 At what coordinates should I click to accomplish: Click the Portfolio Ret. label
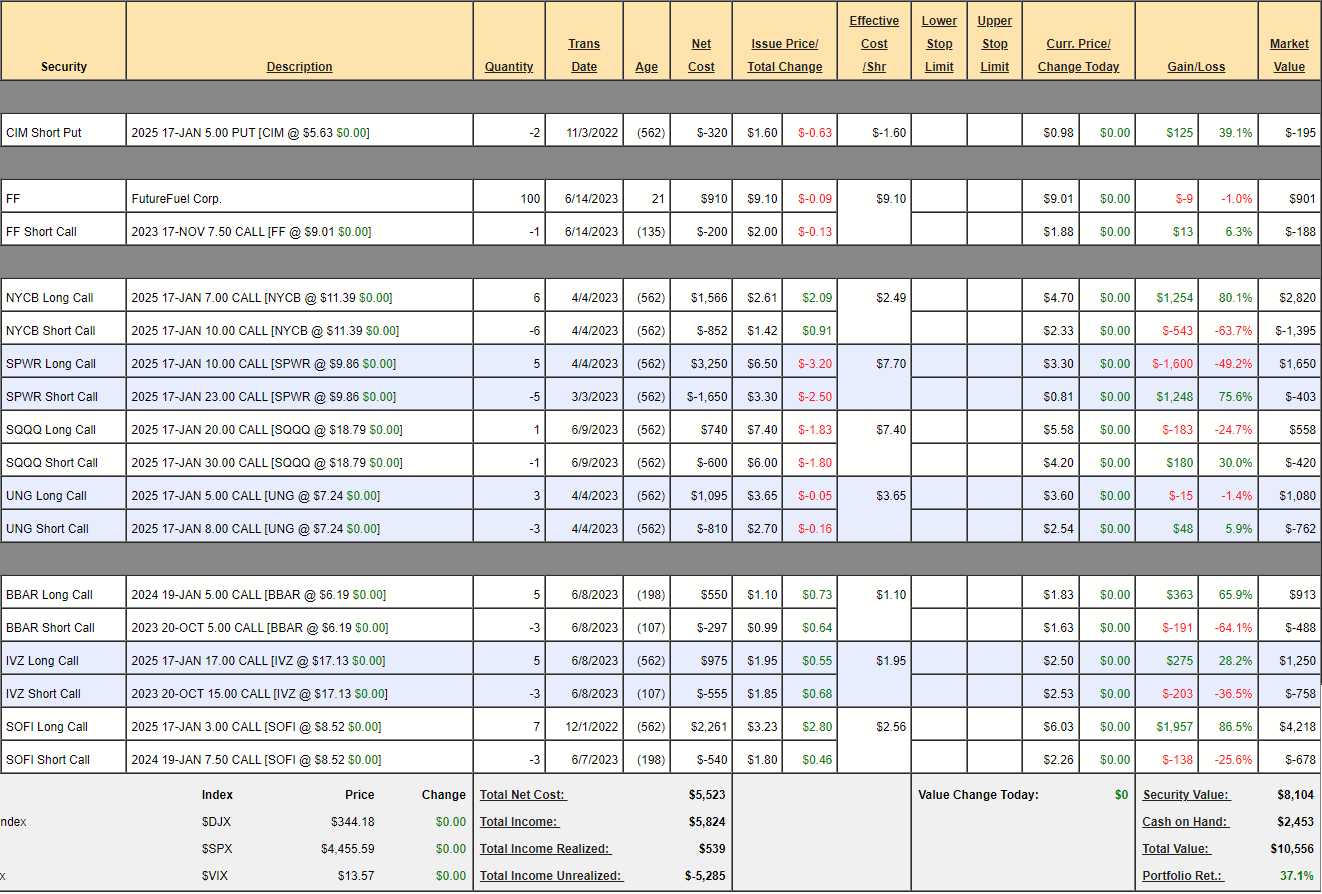(x=1185, y=876)
